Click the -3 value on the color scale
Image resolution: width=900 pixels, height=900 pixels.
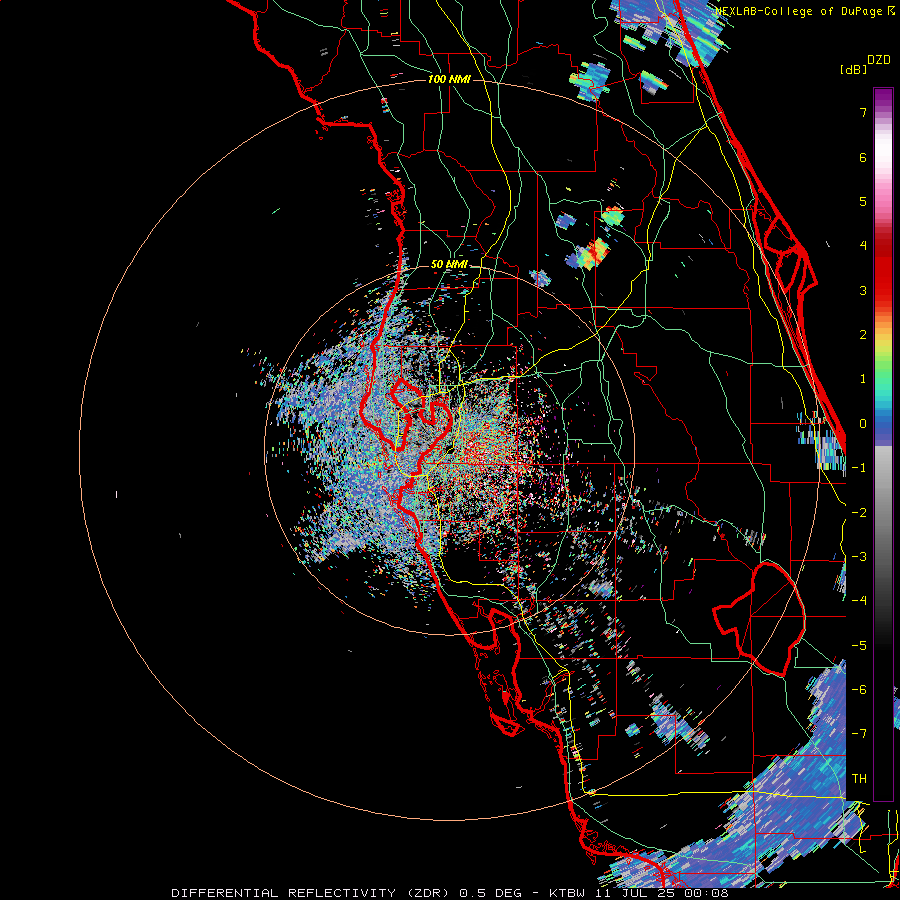[x=859, y=557]
